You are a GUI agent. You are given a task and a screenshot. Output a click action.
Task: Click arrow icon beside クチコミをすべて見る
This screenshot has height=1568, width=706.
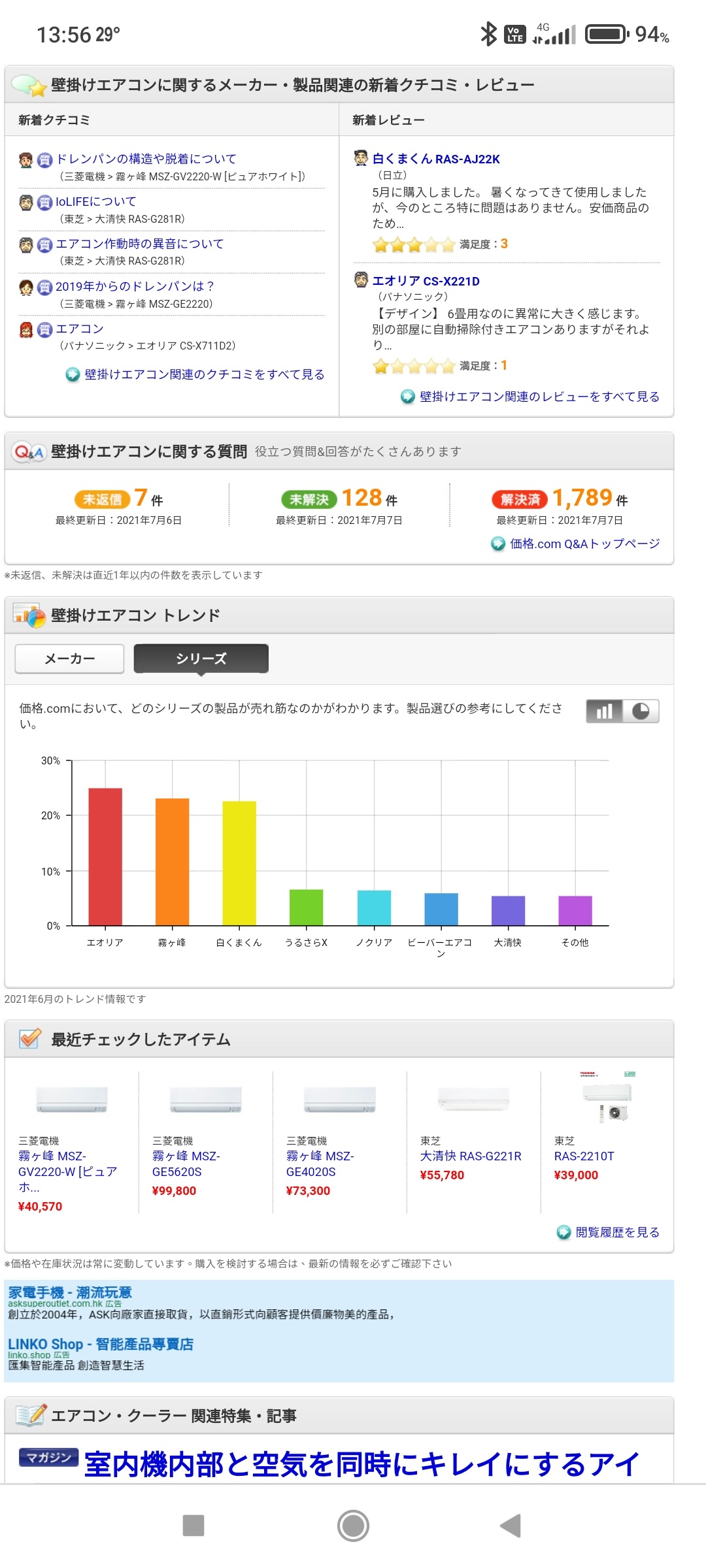[x=73, y=375]
